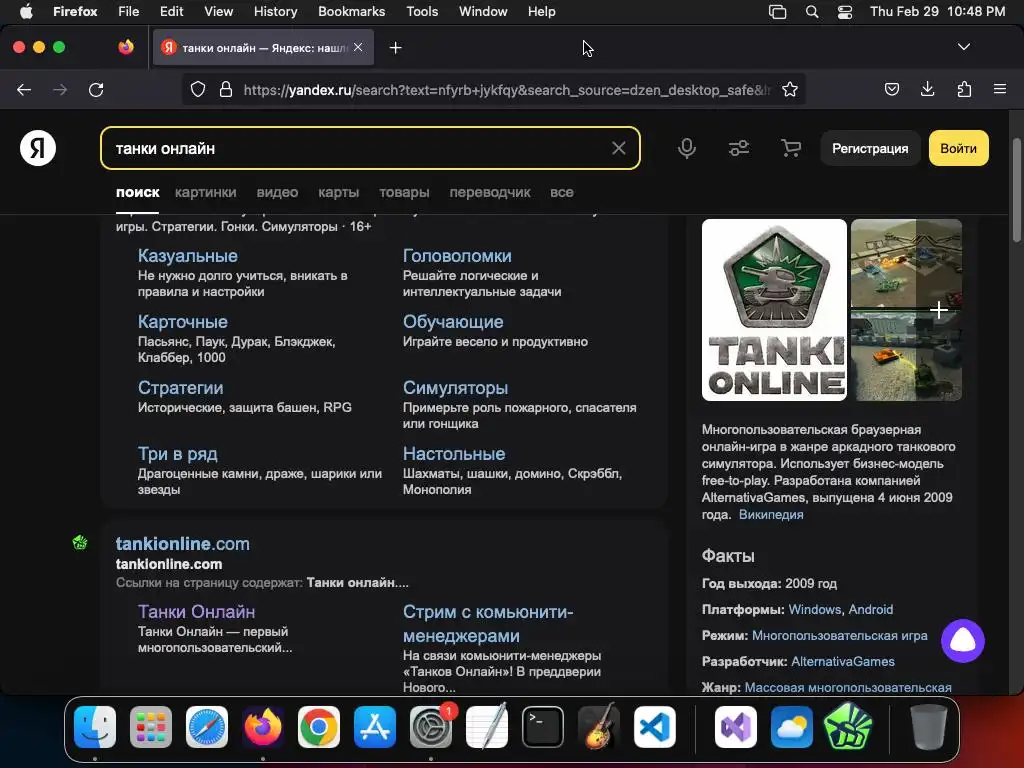The image size is (1024, 768).
Task: Click the site security padlock icon
Action: tap(226, 89)
